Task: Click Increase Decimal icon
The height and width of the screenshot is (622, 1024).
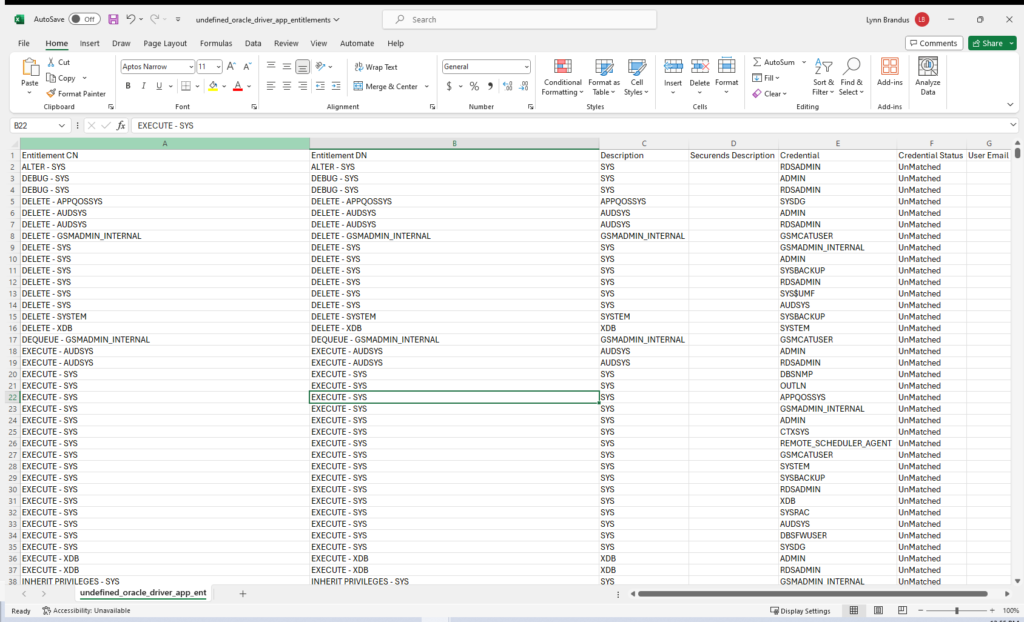Action: point(508,86)
